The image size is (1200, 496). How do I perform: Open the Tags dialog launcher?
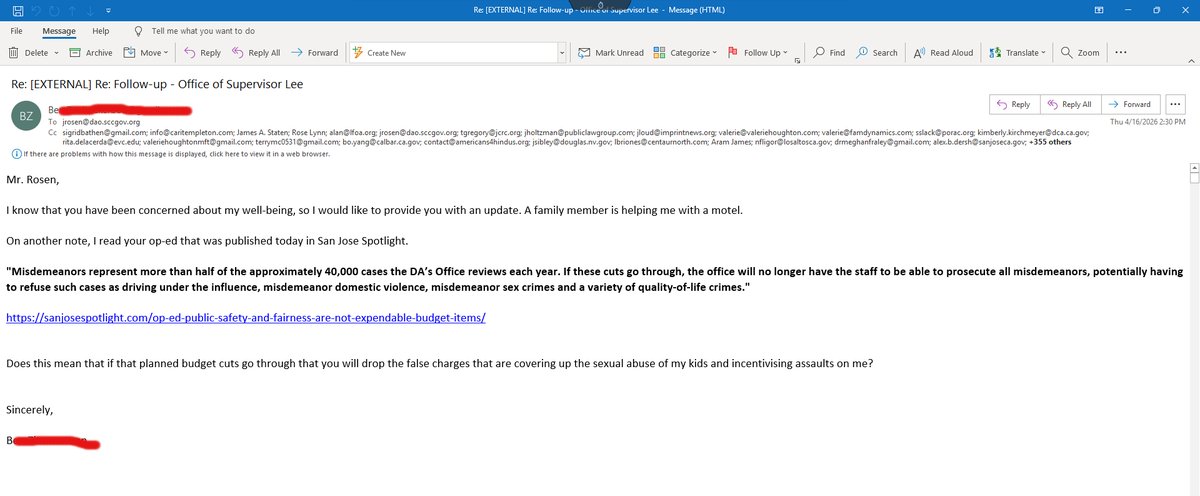coord(798,60)
